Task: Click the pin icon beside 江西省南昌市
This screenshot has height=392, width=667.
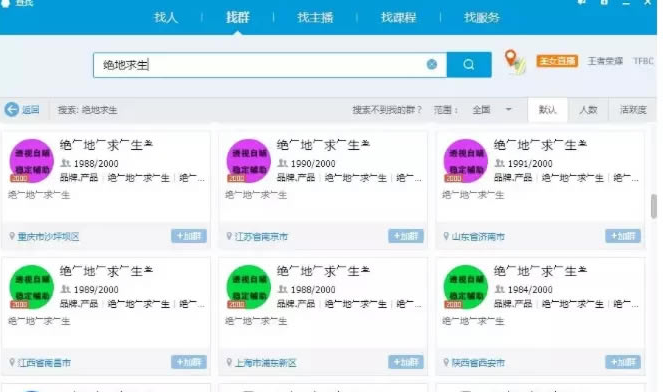Action: [12, 362]
